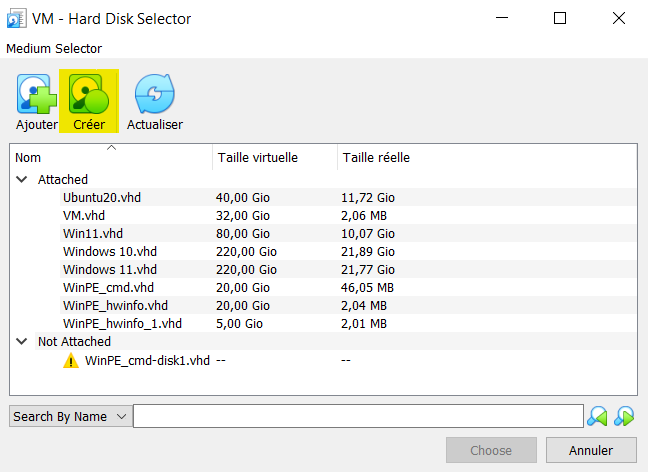Click the search next match icon
Screen dimensions: 648x472
[625, 417]
